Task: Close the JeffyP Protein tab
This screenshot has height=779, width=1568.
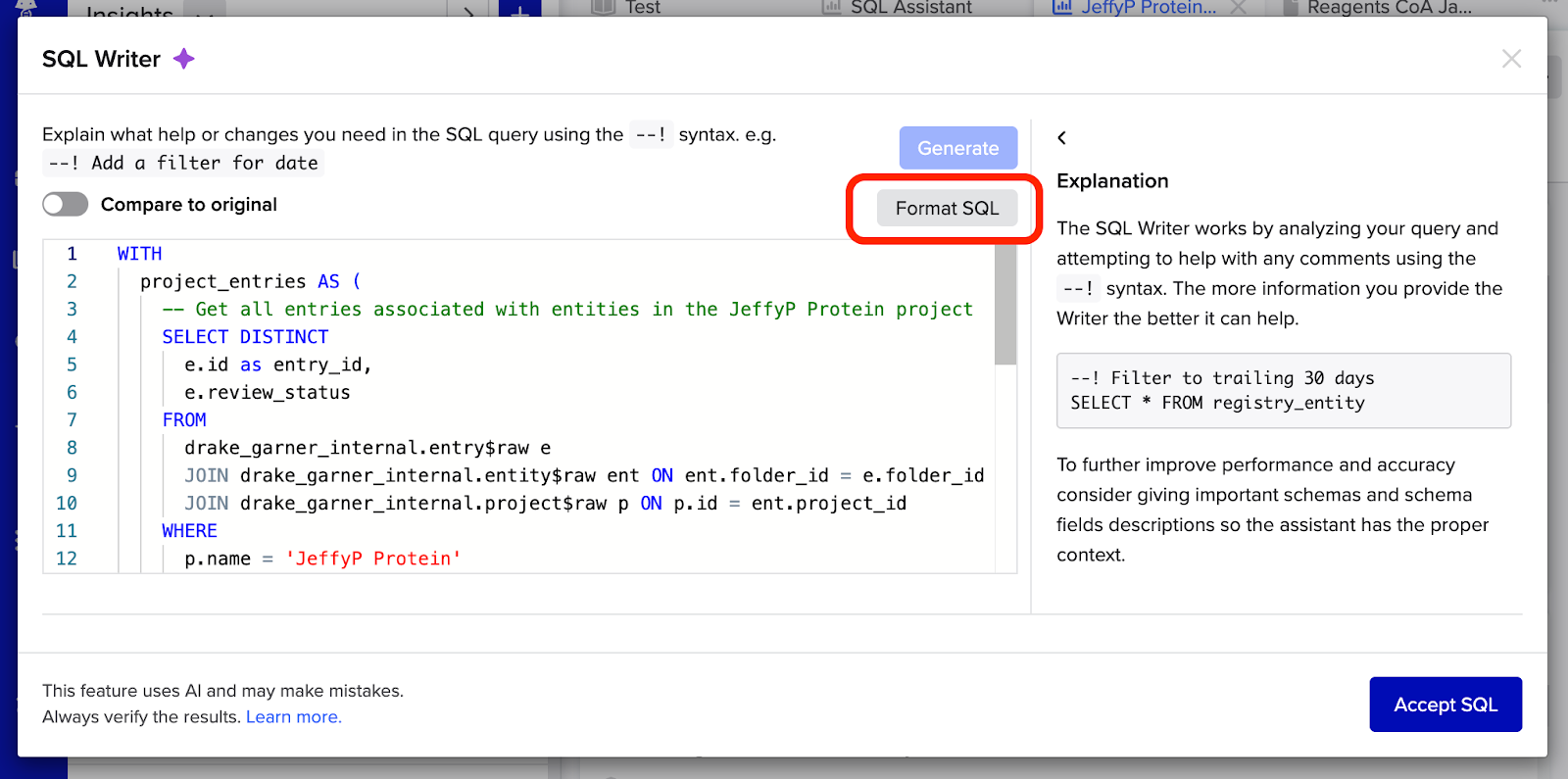Action: coord(1239,8)
